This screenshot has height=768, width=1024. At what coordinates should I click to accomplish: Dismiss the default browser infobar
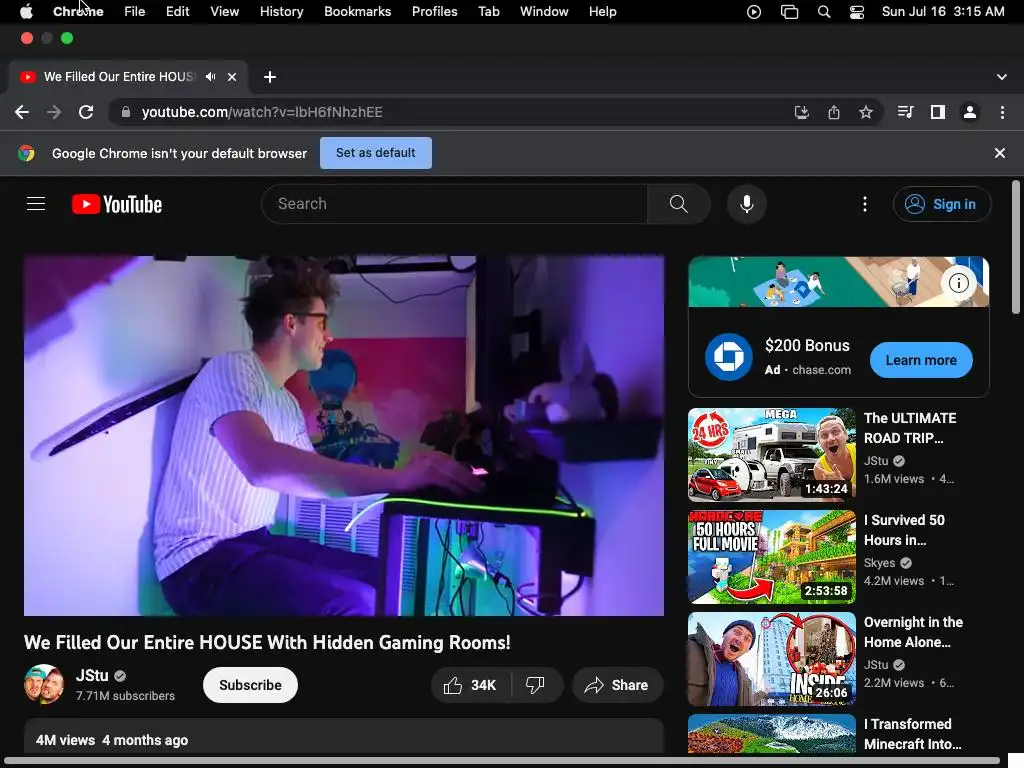point(1000,153)
